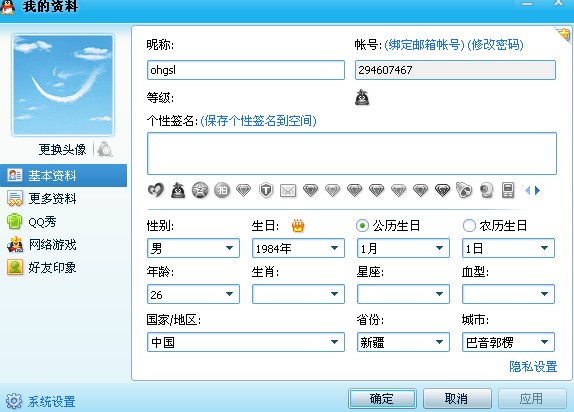This screenshot has width=574, height=412.
Task: Click the diamond icon between 拍 and the shield
Action: 244,190
